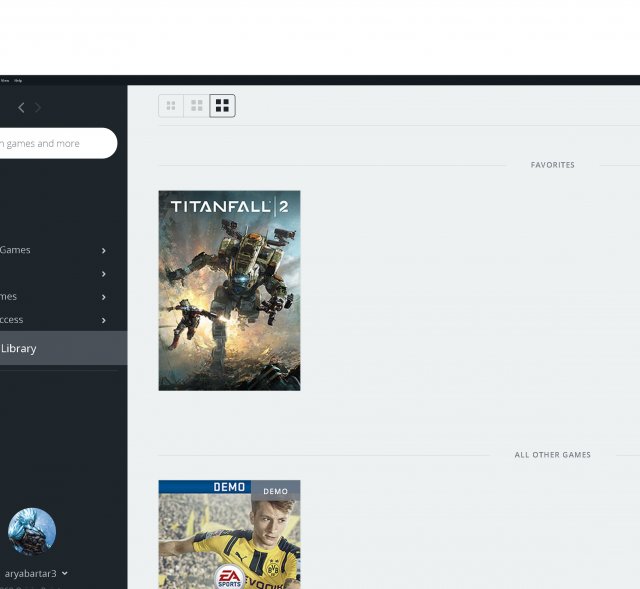Expand the chevron between Games and Free Games
The height and width of the screenshot is (589, 640).
tap(104, 274)
